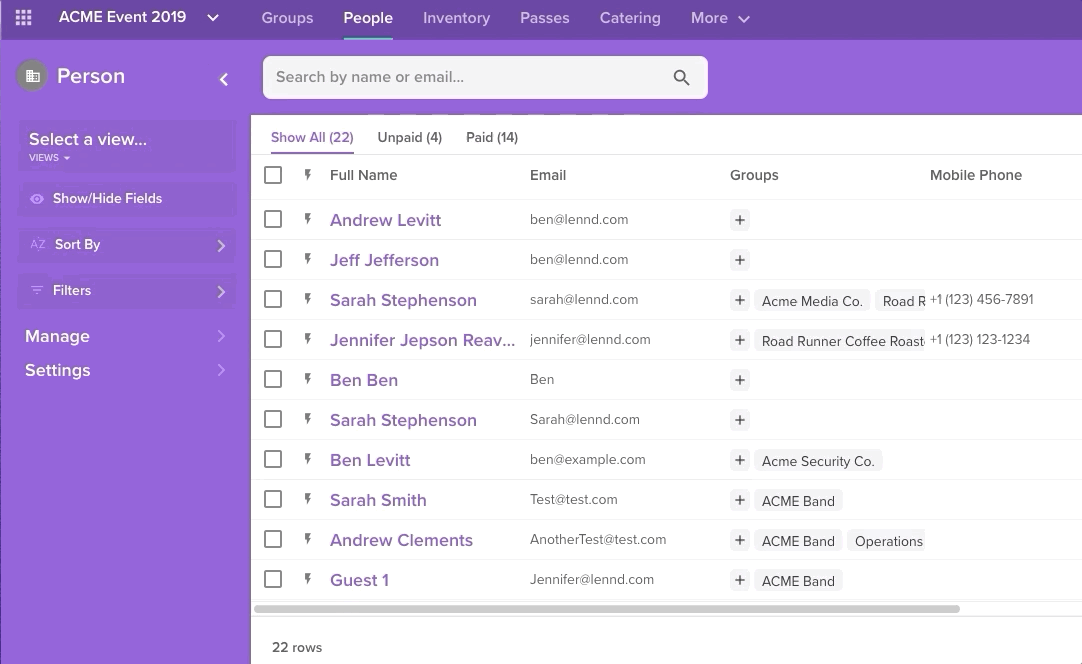Click the horizontal scrollbar below the table
This screenshot has width=1082, height=664.
pos(606,608)
